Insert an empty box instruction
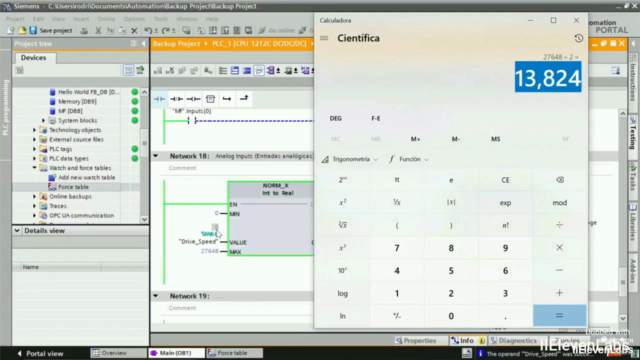640x360 pixels. pos(210,99)
